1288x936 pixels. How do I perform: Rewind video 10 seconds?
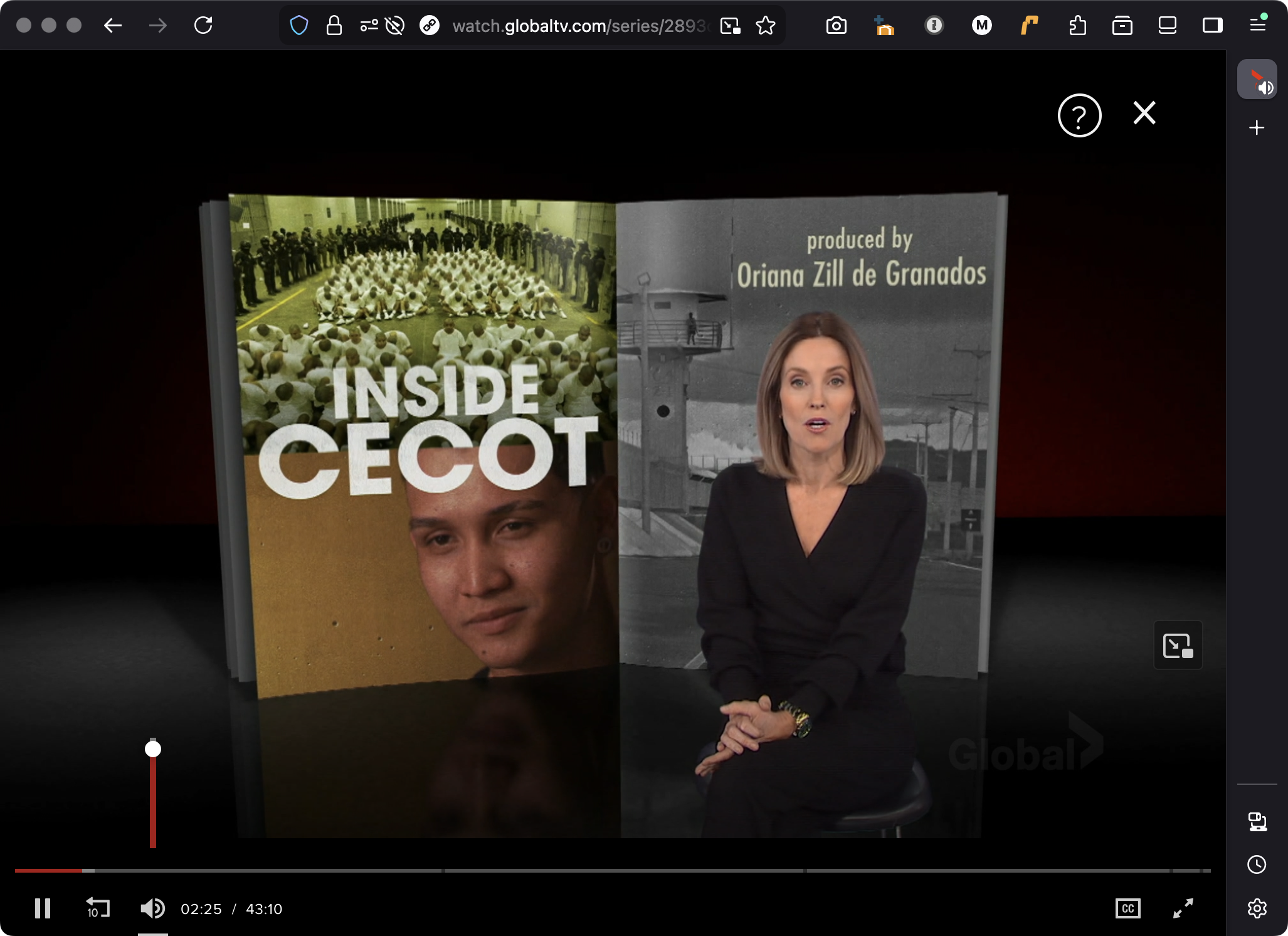click(98, 908)
